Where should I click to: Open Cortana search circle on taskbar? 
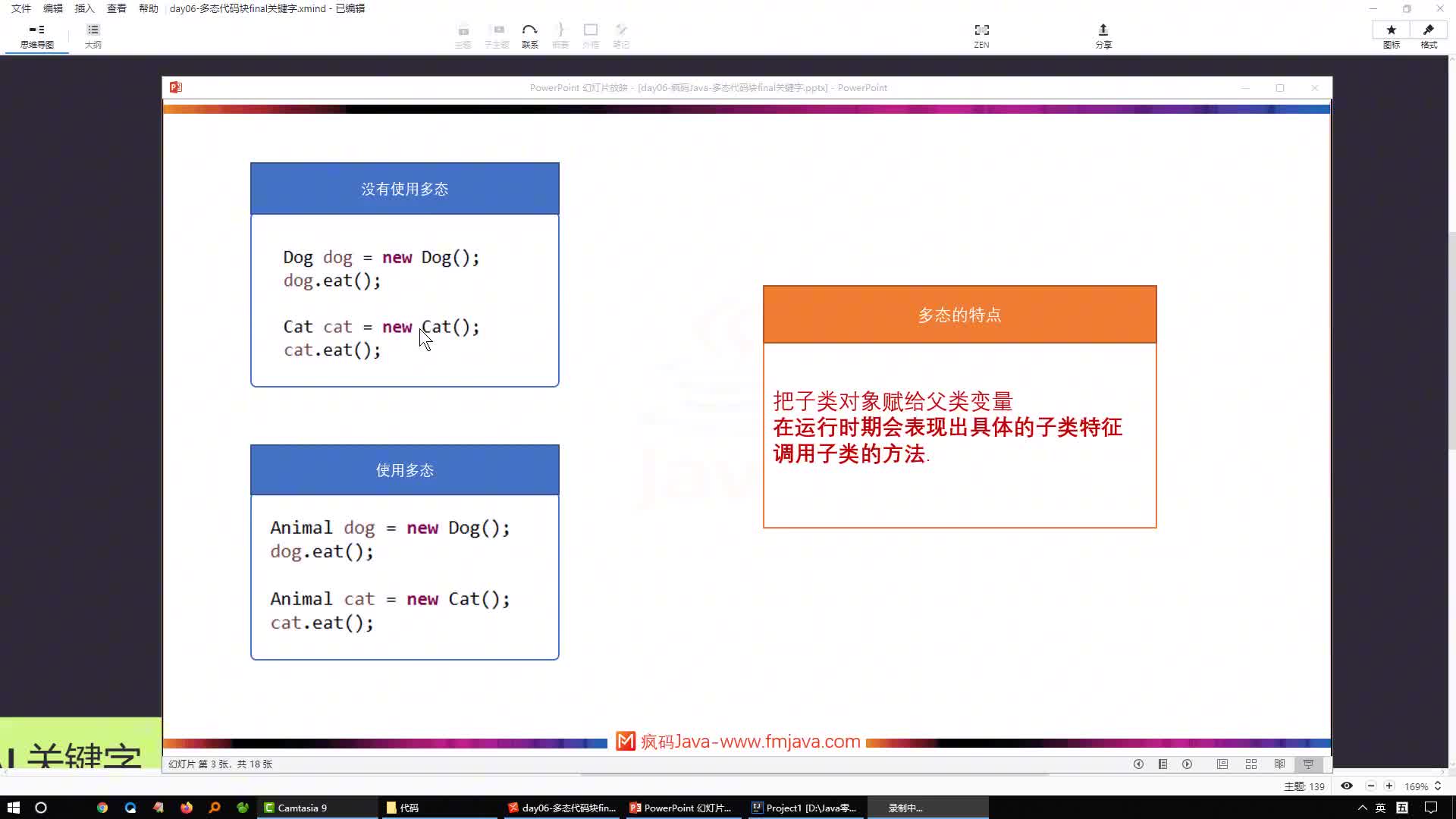click(41, 808)
